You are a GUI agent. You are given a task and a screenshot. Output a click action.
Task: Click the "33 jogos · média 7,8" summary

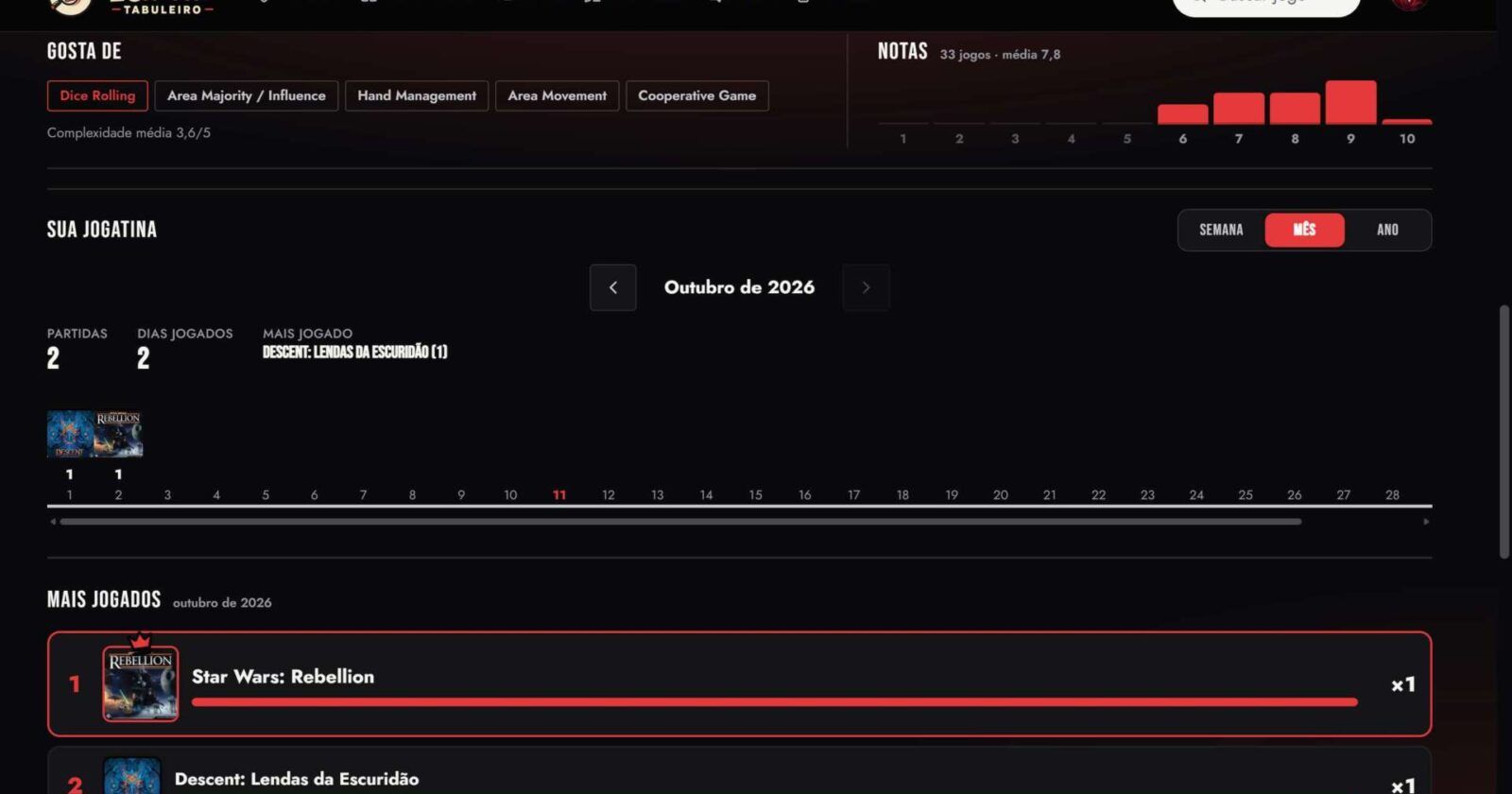[1000, 55]
